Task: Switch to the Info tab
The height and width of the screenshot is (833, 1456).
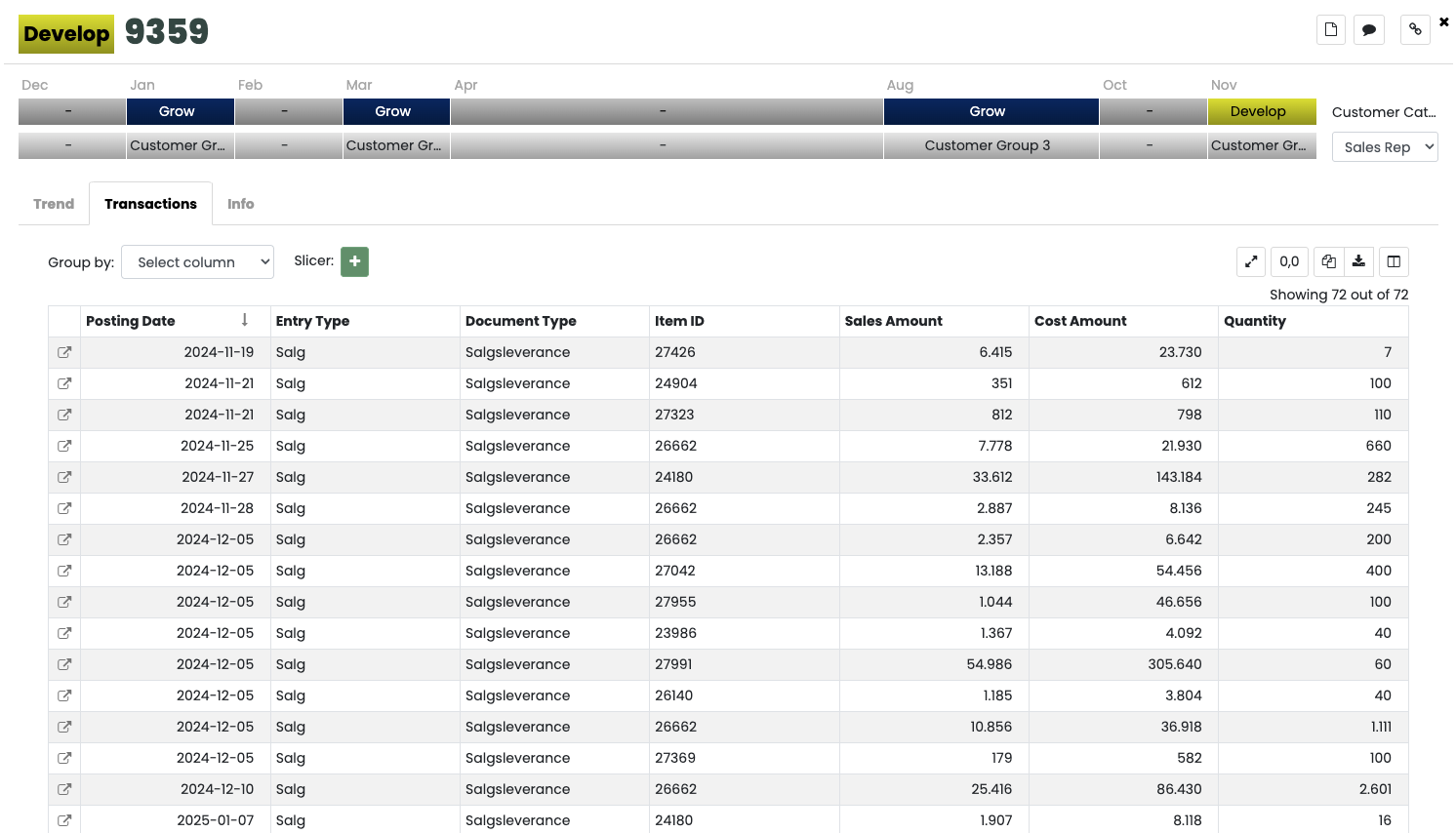Action: click(240, 204)
